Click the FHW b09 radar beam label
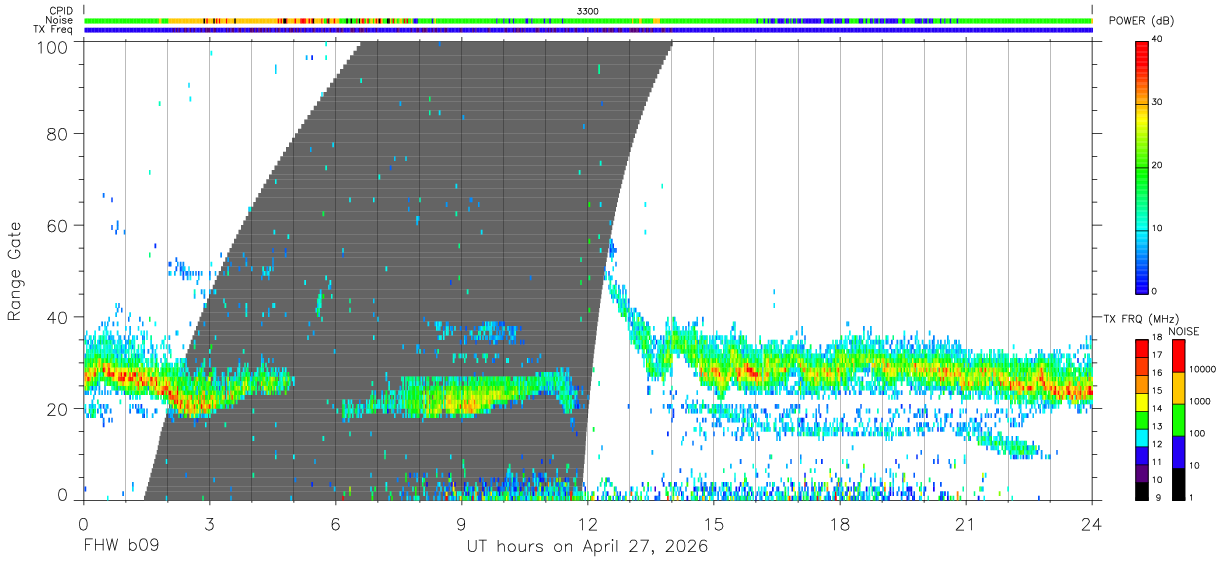Image resolution: width=1228 pixels, height=567 pixels. (x=121, y=547)
